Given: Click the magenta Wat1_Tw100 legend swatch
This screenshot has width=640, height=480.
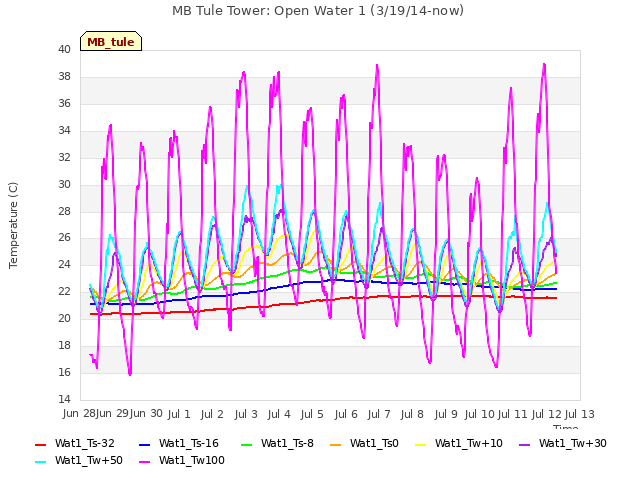Looking at the screenshot, I should tap(145, 461).
